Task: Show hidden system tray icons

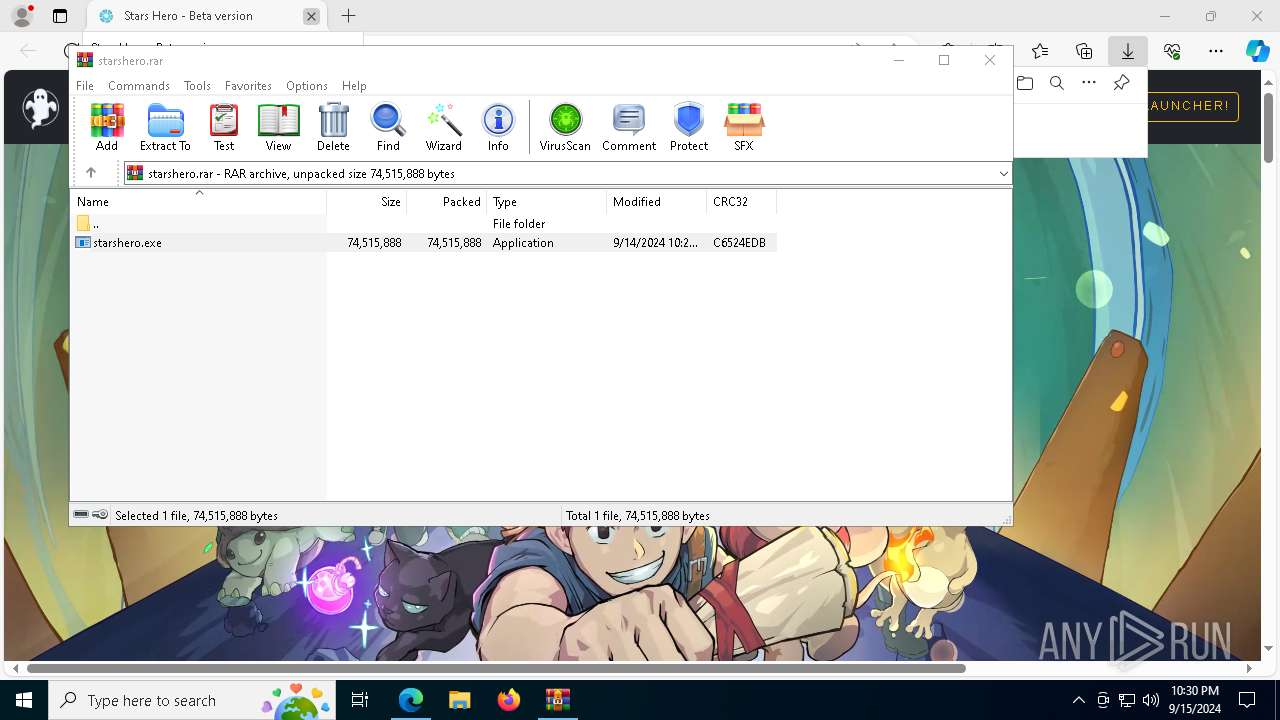Action: pyautogui.click(x=1078, y=700)
